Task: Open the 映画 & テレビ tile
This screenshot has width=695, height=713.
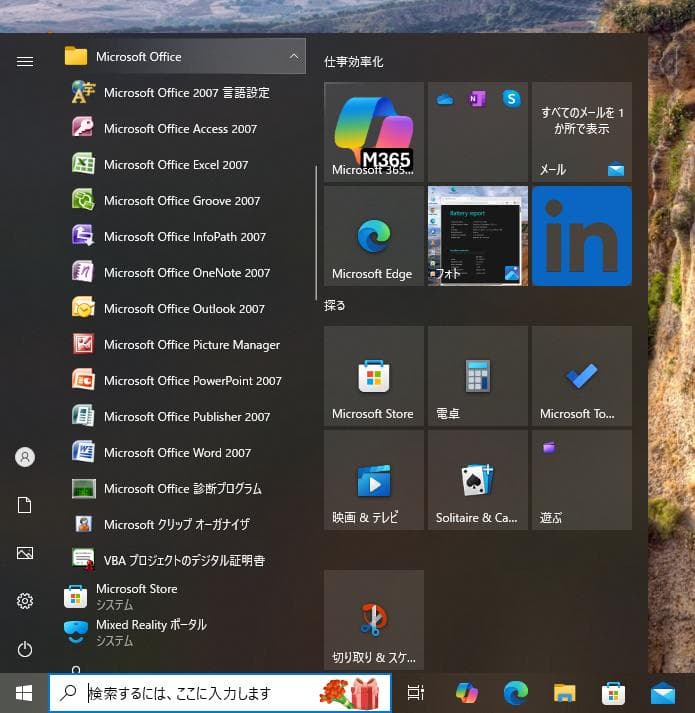Action: (x=374, y=480)
